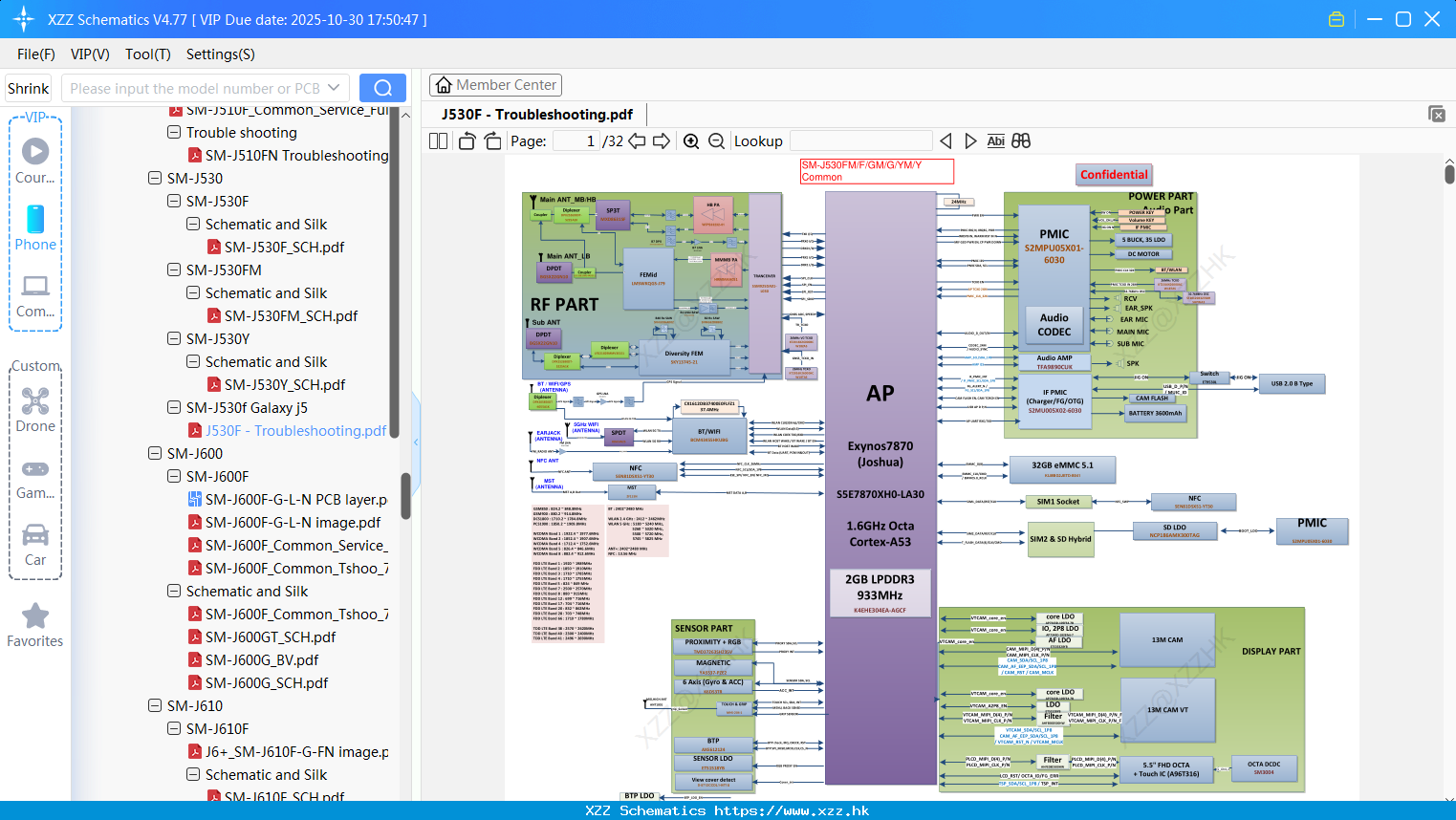Zoom in on the schematic
1456x820 pixels.
click(x=691, y=140)
